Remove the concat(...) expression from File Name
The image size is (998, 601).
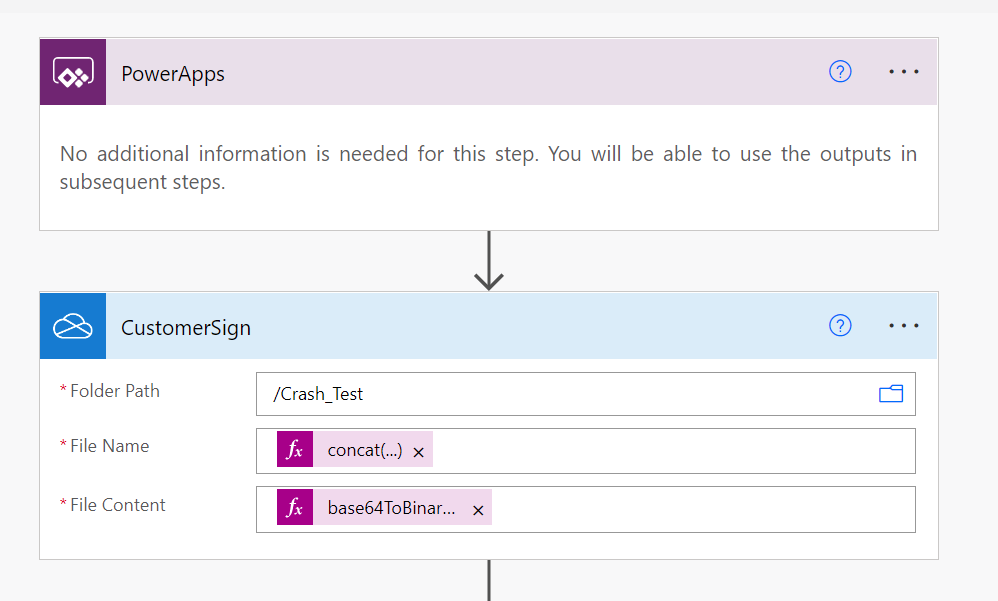pos(418,452)
